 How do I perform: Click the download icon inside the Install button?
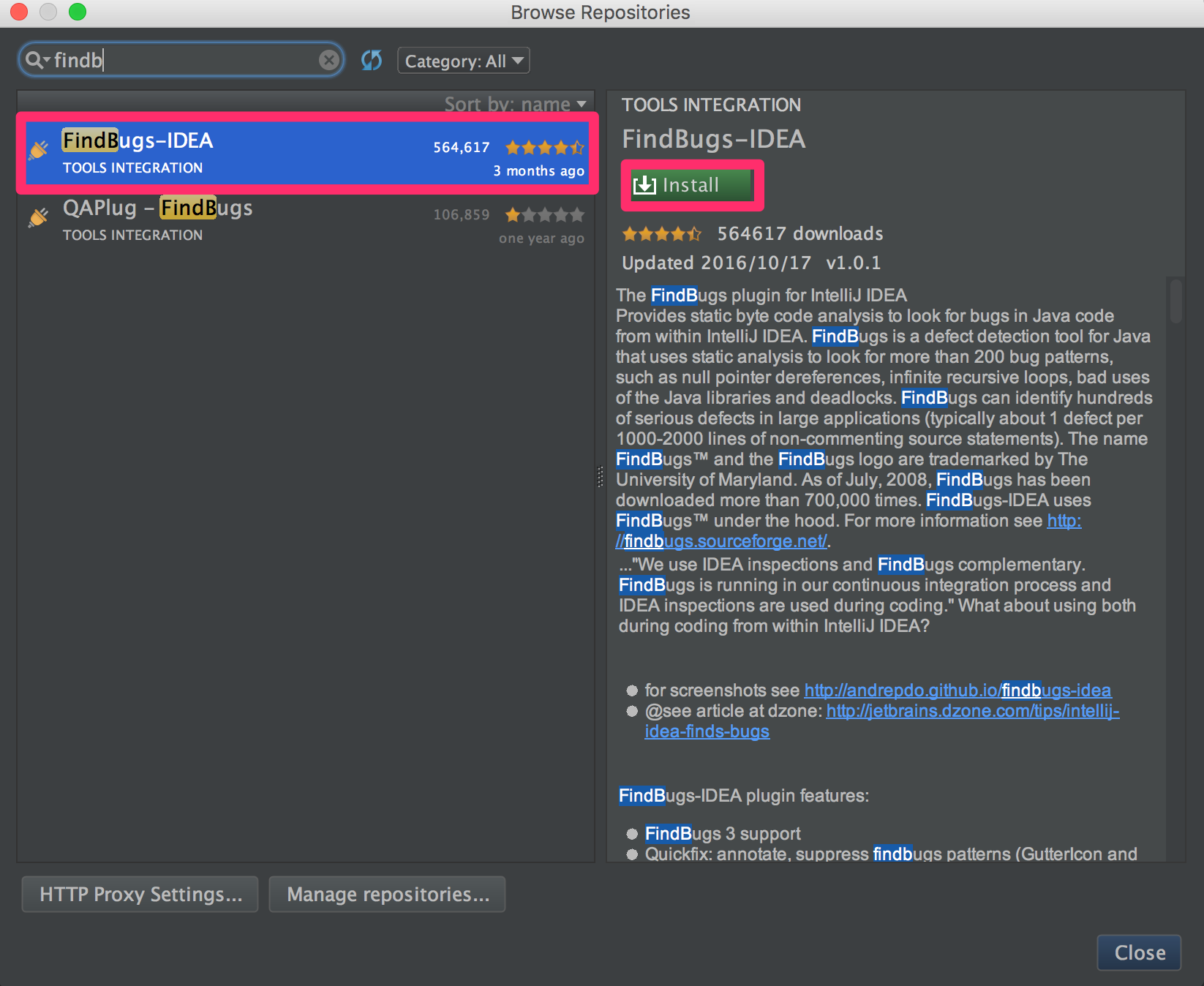[644, 184]
